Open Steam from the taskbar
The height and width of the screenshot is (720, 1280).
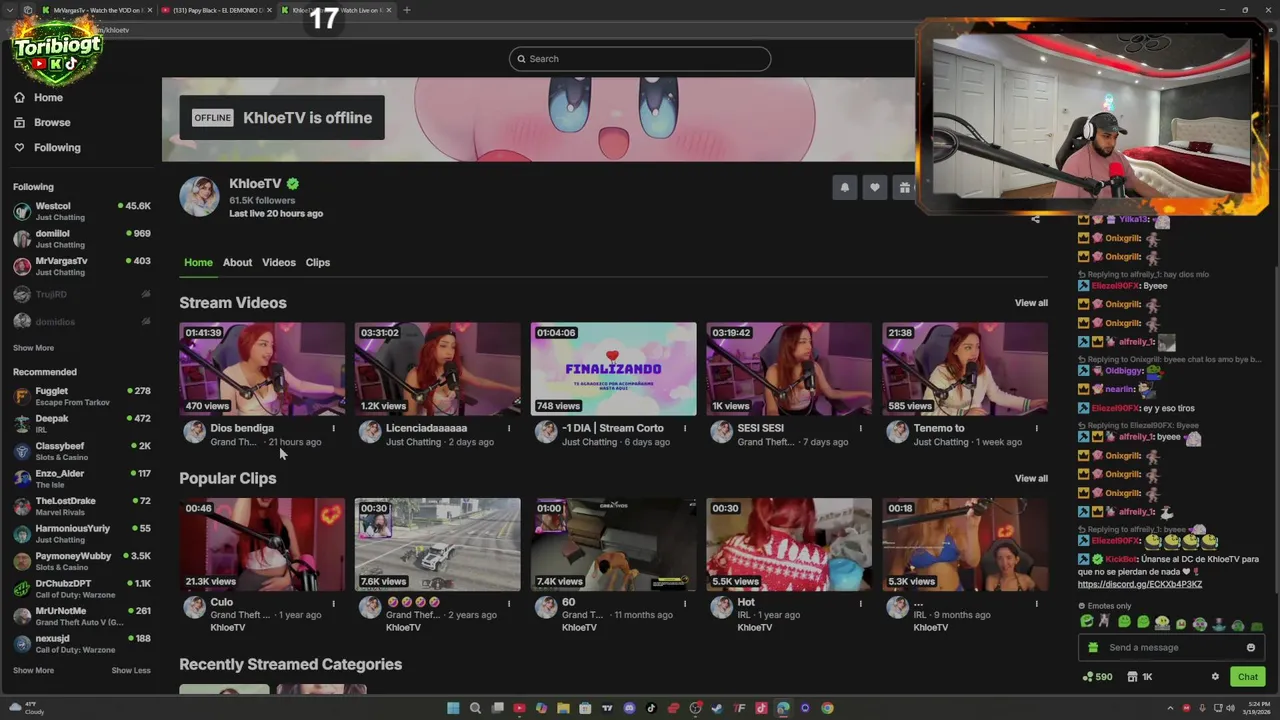click(717, 708)
